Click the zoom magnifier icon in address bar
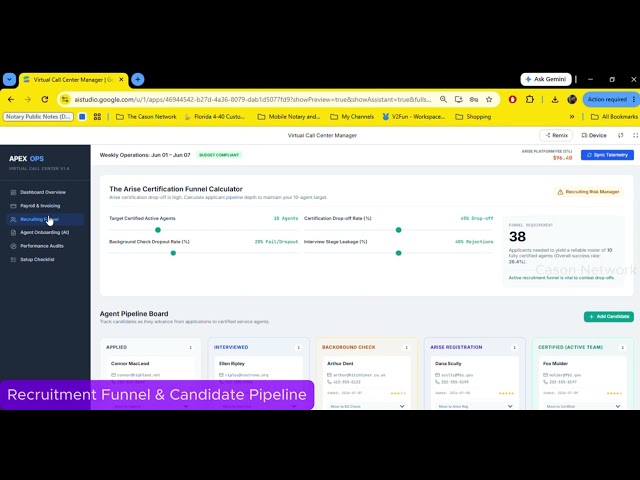The width and height of the screenshot is (640, 480). 443,99
